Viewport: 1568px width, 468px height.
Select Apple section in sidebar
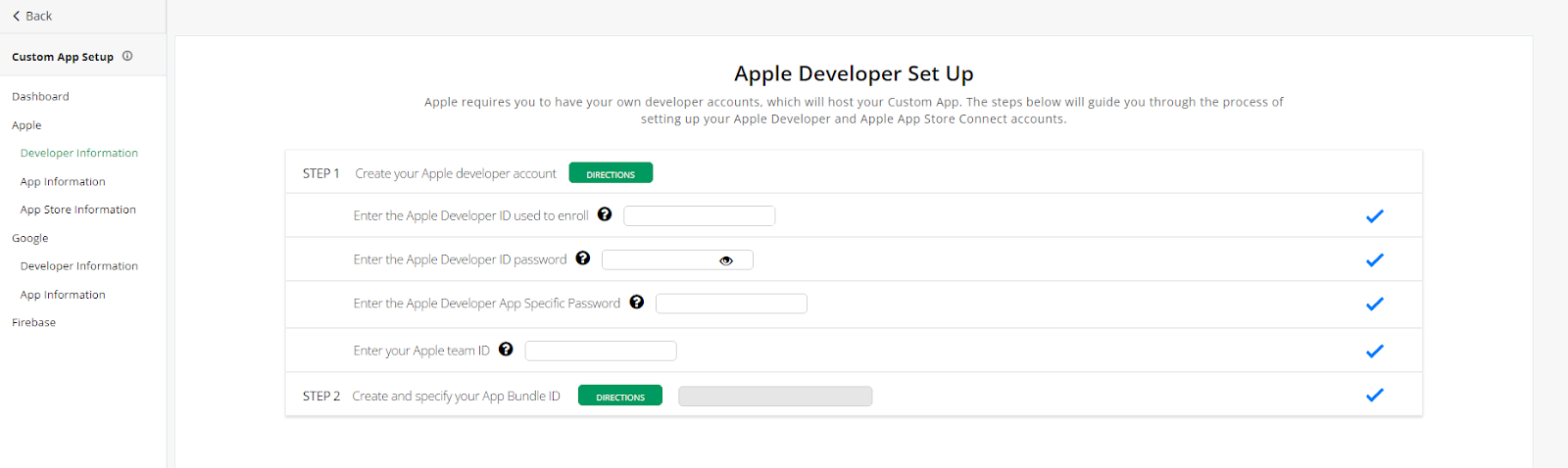[x=26, y=125]
